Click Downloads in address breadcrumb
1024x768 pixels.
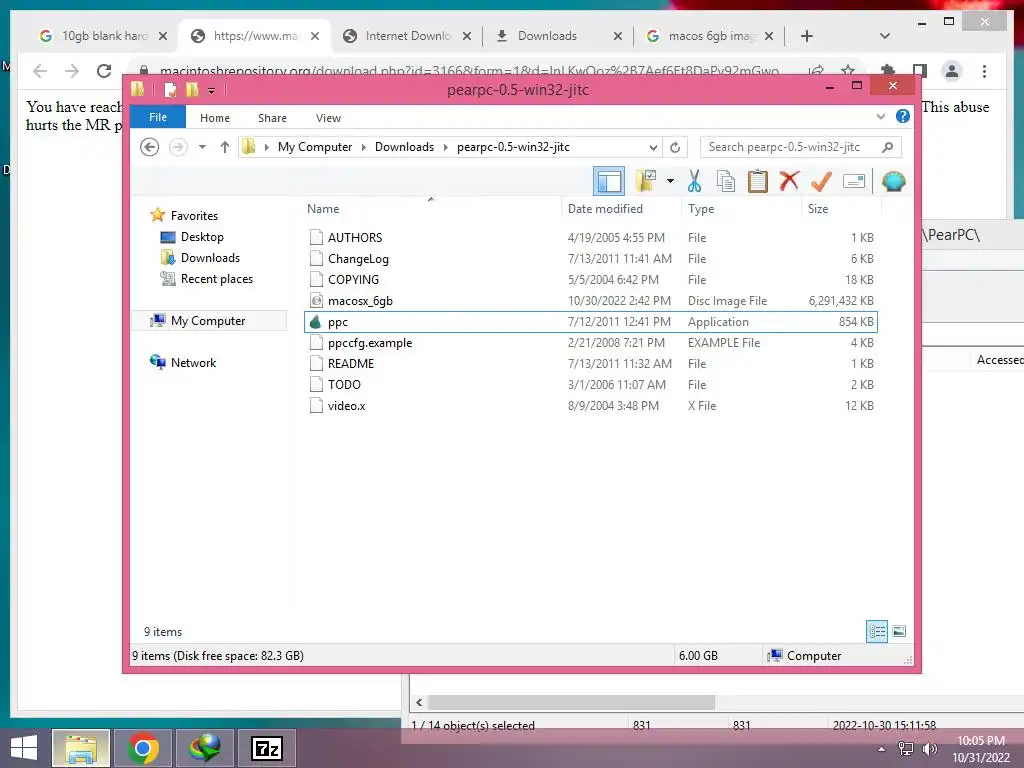404,147
